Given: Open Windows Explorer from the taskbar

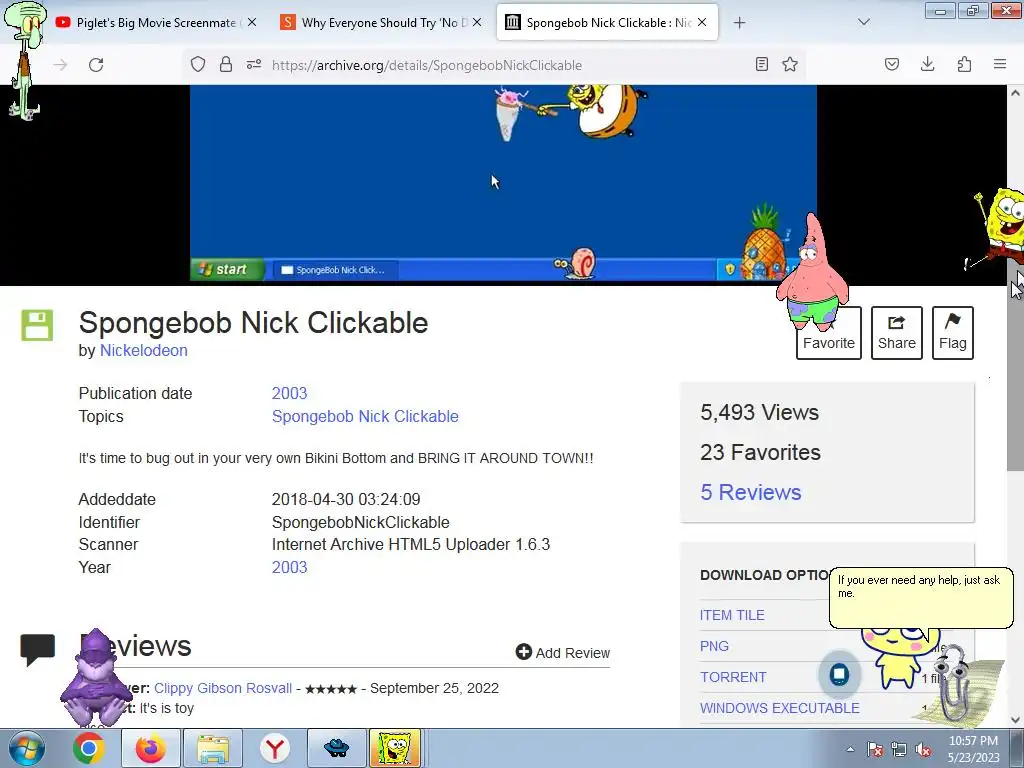Looking at the screenshot, I should pos(213,748).
